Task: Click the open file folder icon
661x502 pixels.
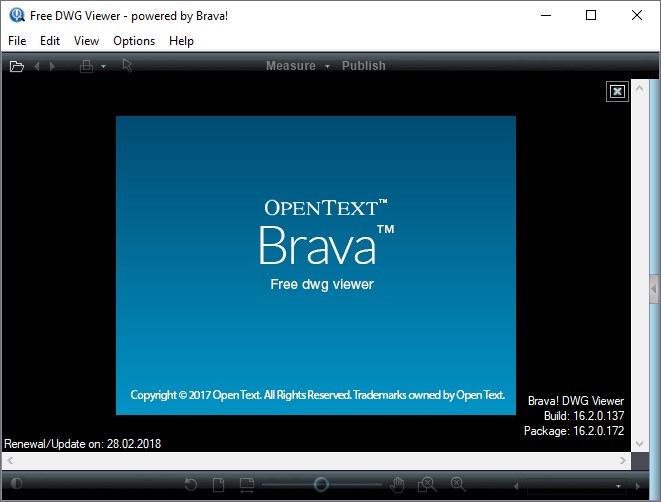Action: [16, 66]
